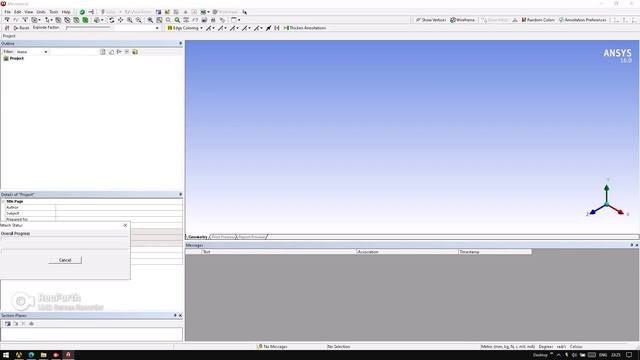This screenshot has width=640, height=360.
Task: Toggle Random Colors
Action: point(538,20)
